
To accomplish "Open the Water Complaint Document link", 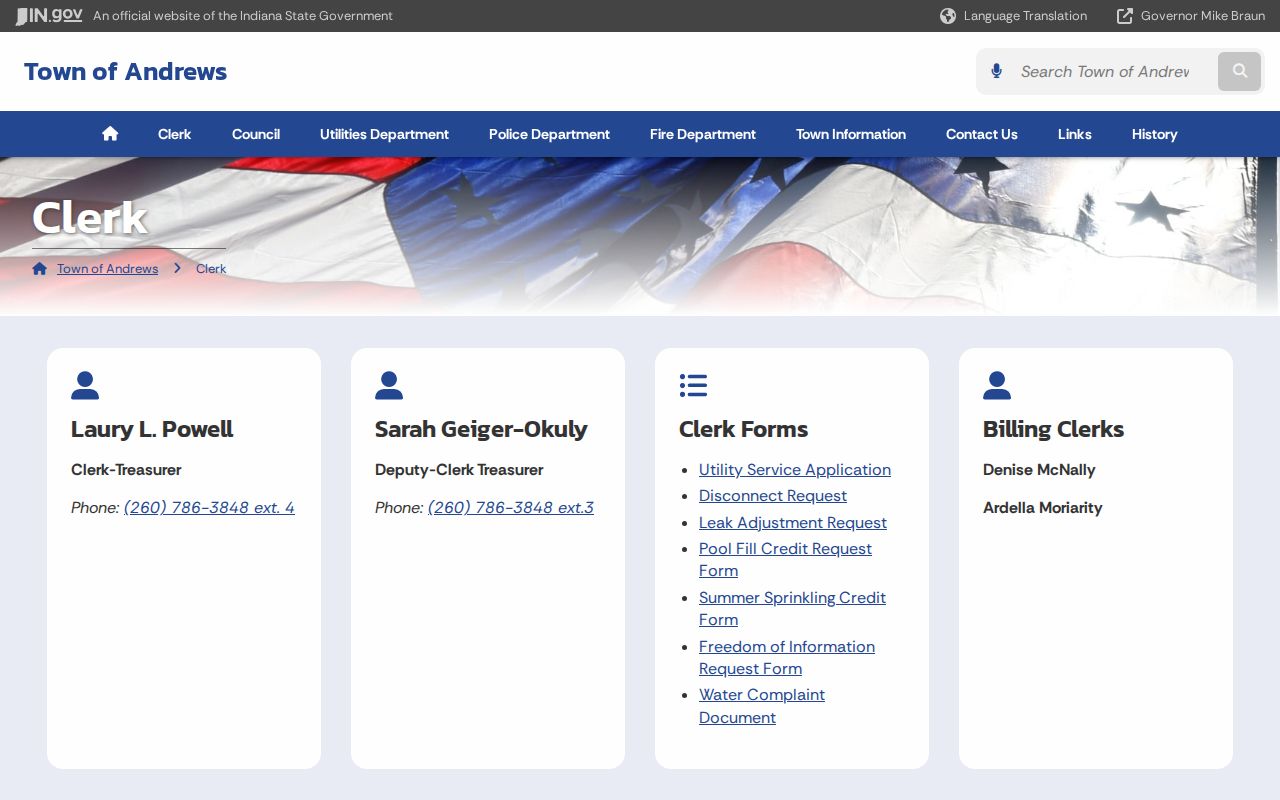I will 762,706.
